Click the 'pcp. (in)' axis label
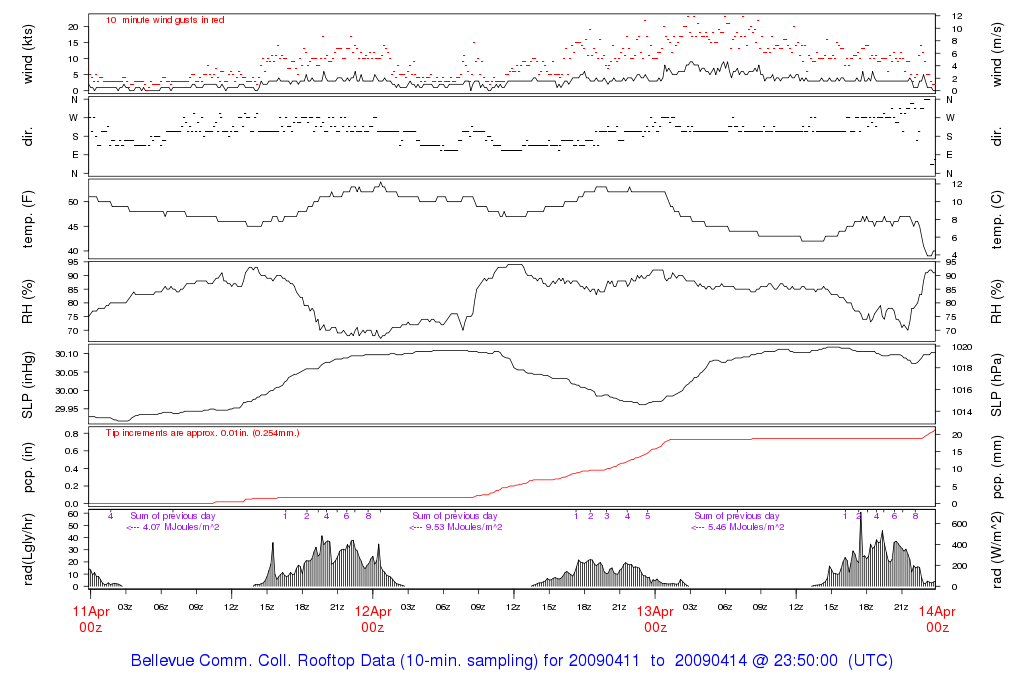Viewport: 1024px width, 700px height. (27, 468)
